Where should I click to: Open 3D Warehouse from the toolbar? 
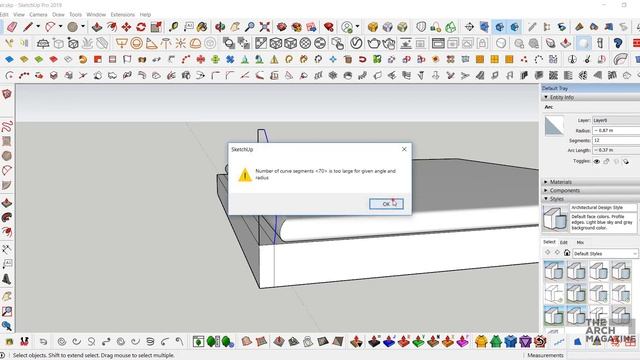tap(282, 27)
